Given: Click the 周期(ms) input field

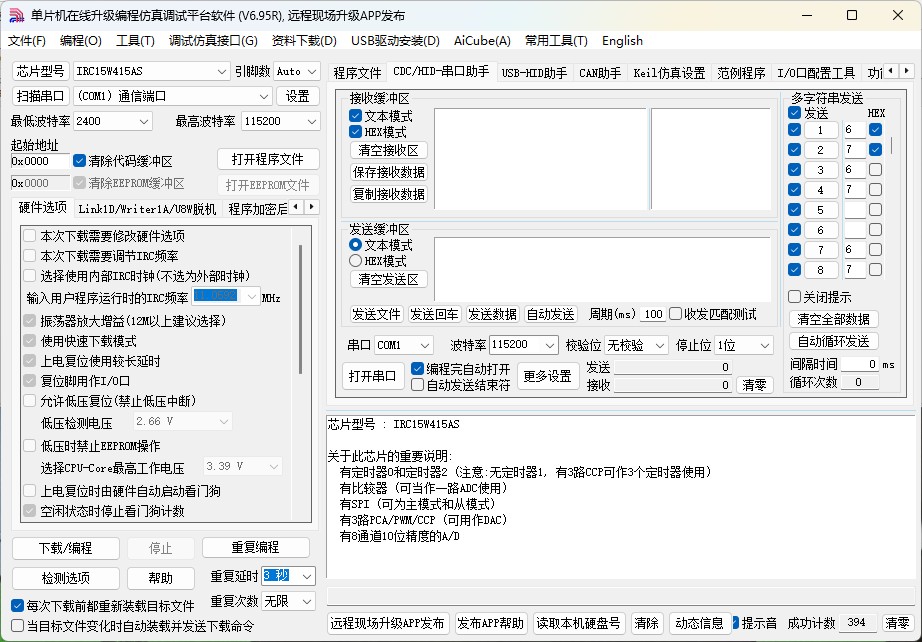Looking at the screenshot, I should (653, 314).
